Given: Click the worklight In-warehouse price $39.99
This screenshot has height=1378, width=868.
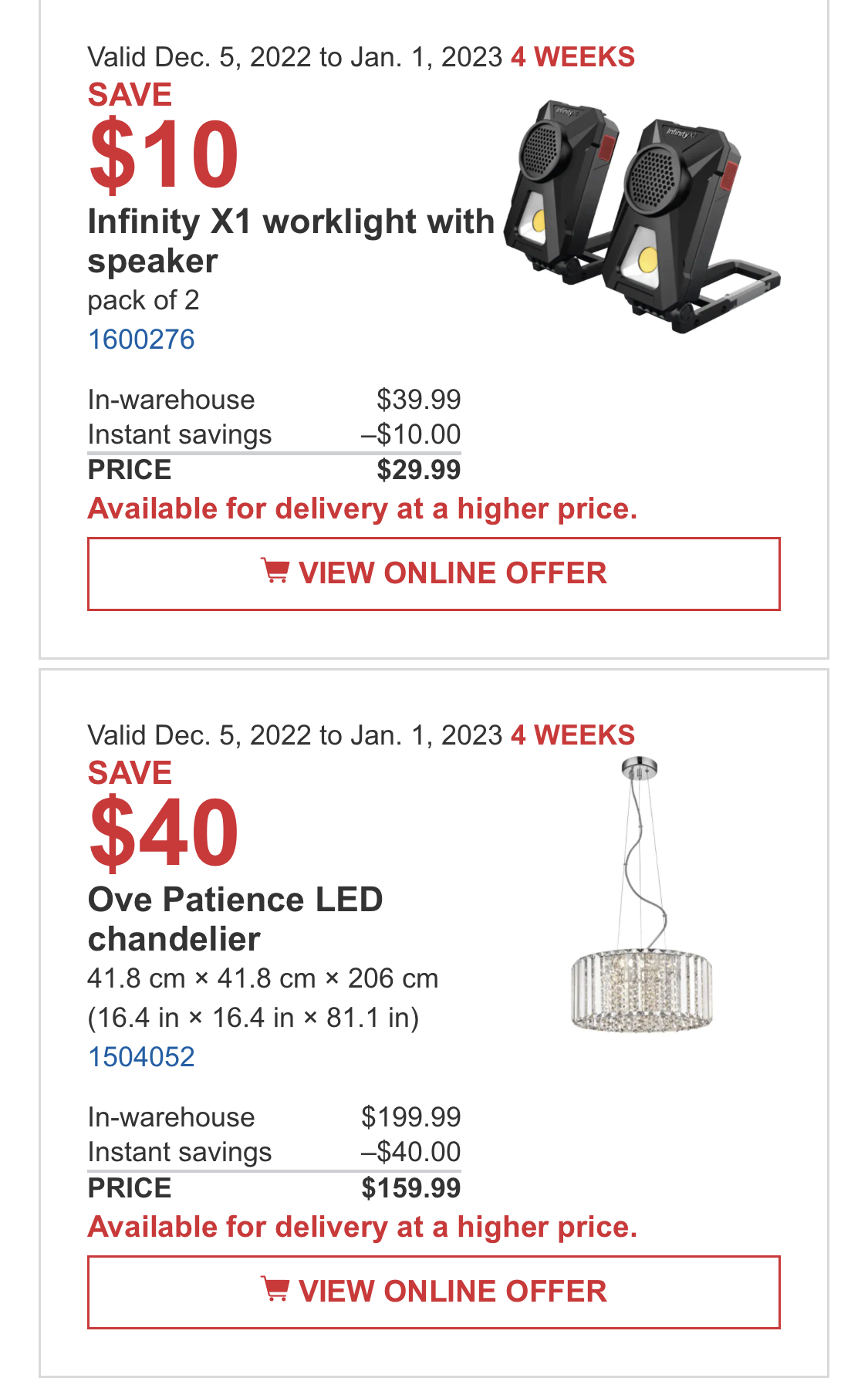Looking at the screenshot, I should 418,400.
